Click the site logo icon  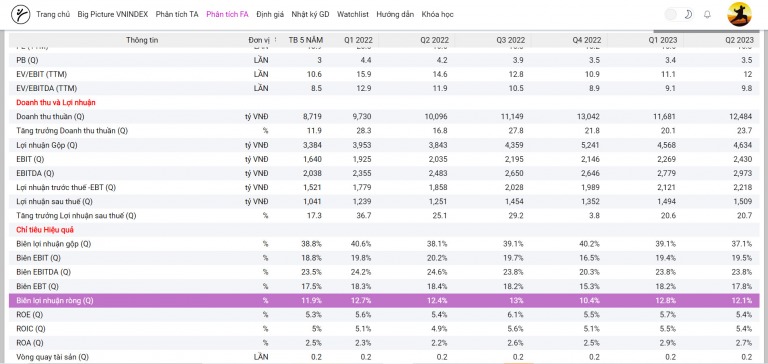[x=20, y=14]
